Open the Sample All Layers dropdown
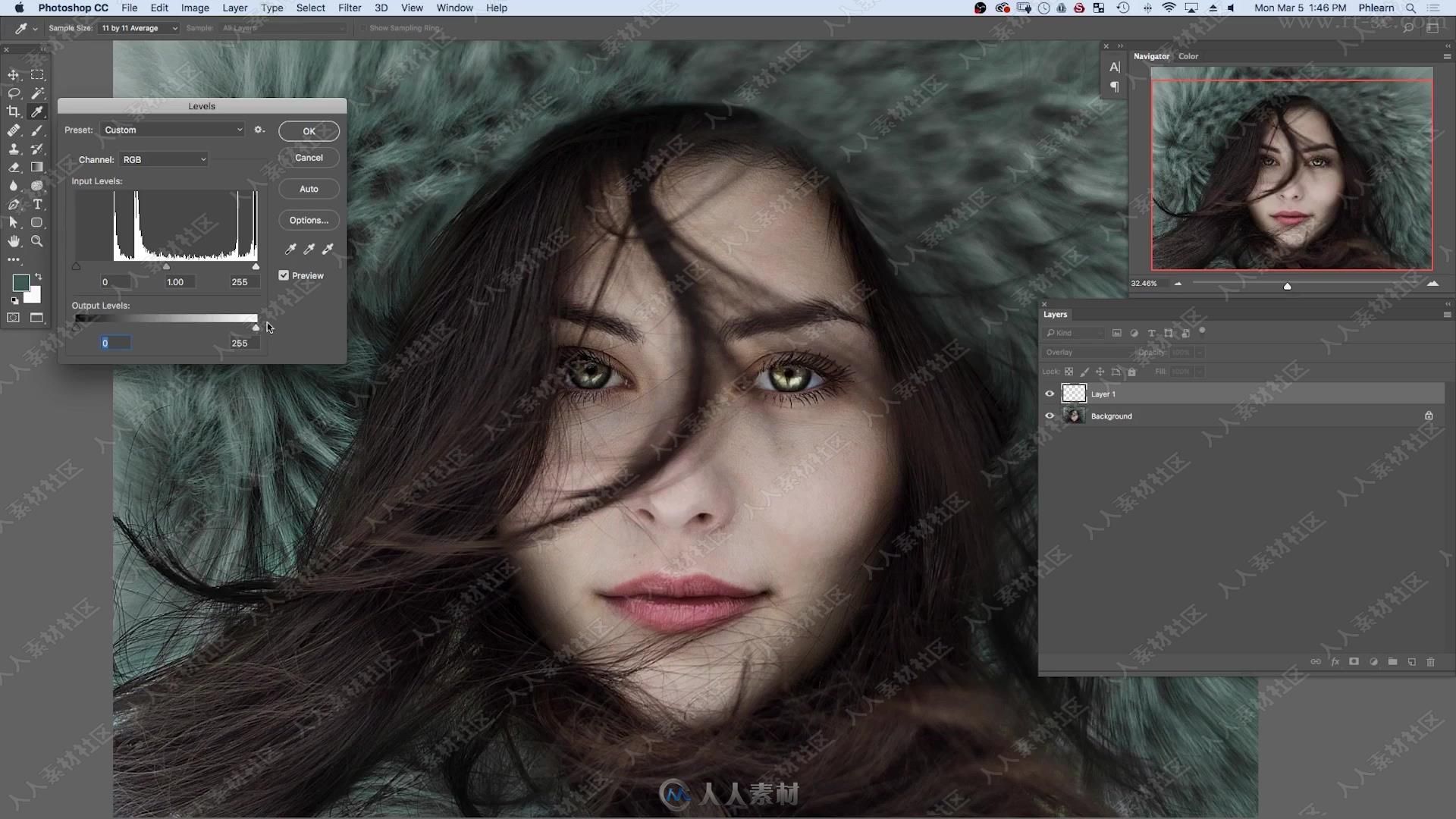 pos(283,28)
